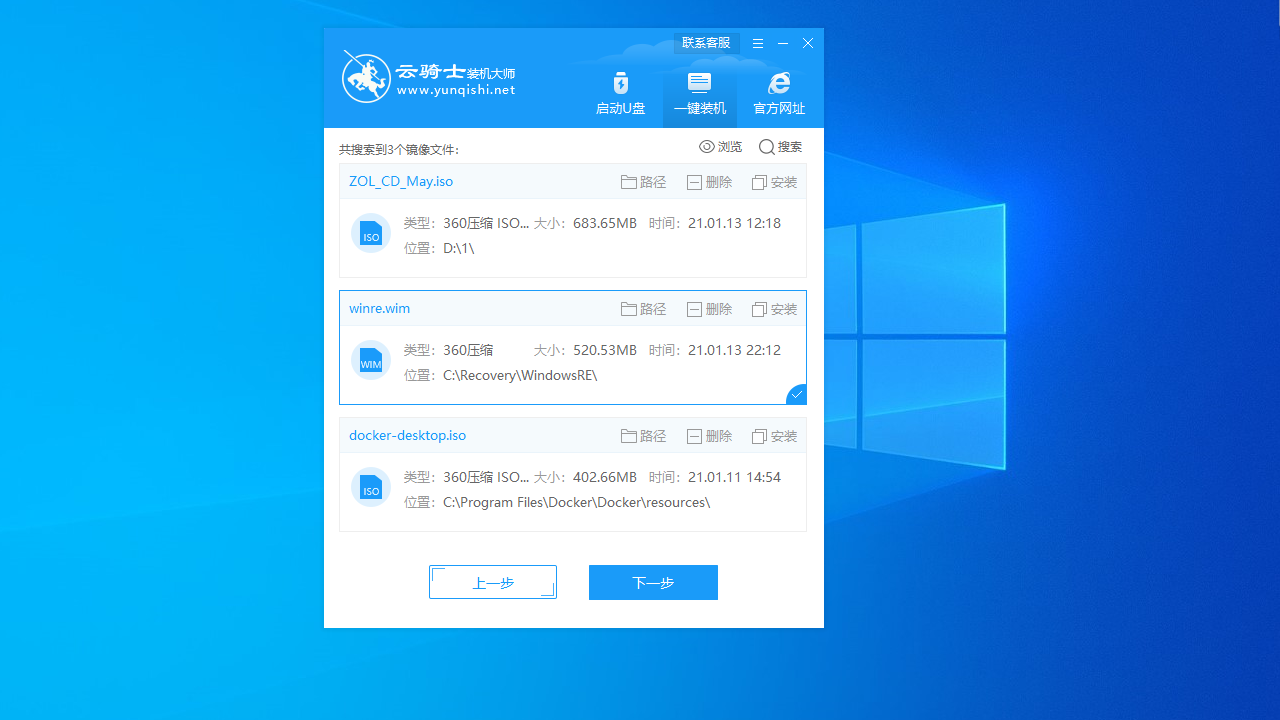
Task: Click the 下一步 (Next) button
Action: coord(653,582)
